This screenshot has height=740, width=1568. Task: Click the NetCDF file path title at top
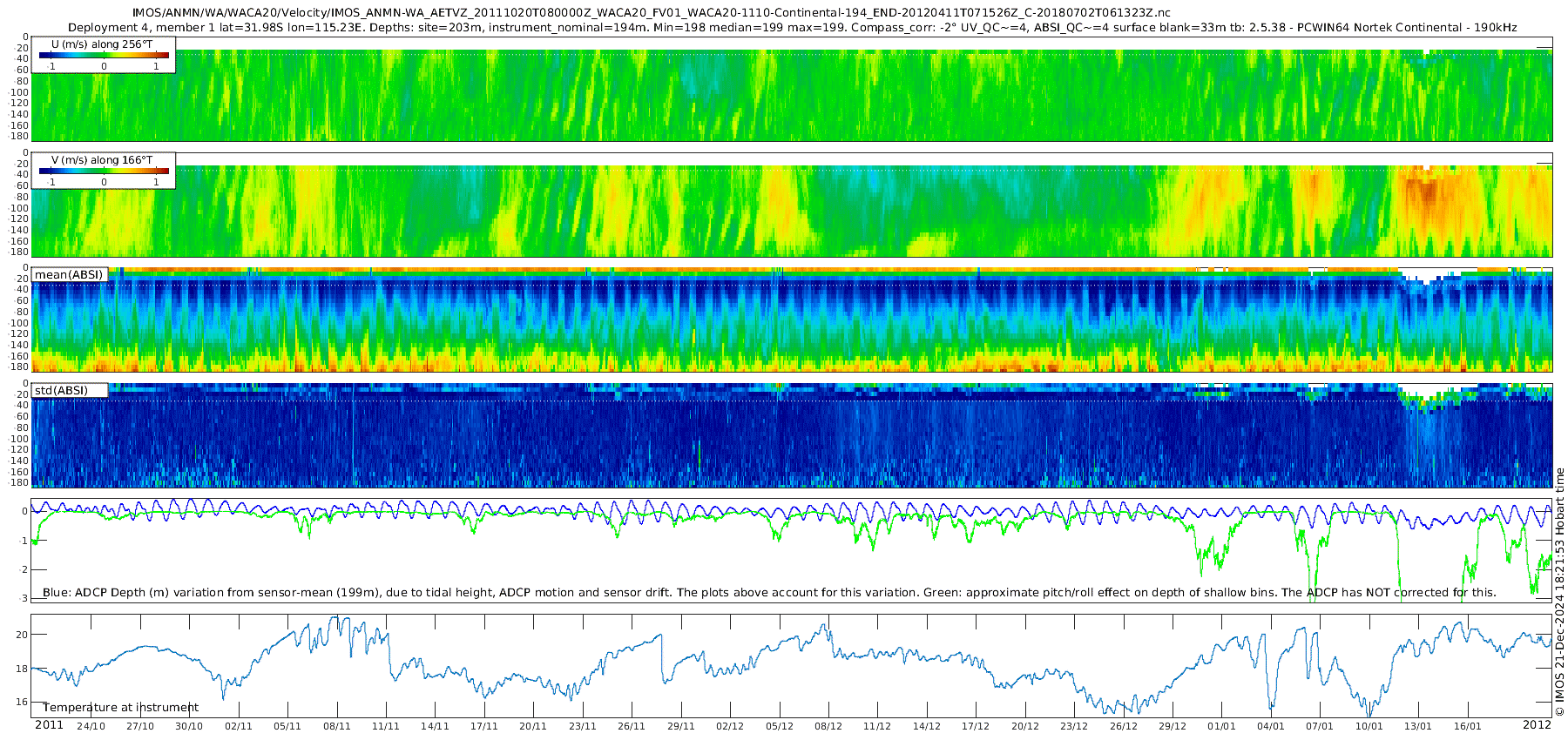pyautogui.click(x=652, y=13)
